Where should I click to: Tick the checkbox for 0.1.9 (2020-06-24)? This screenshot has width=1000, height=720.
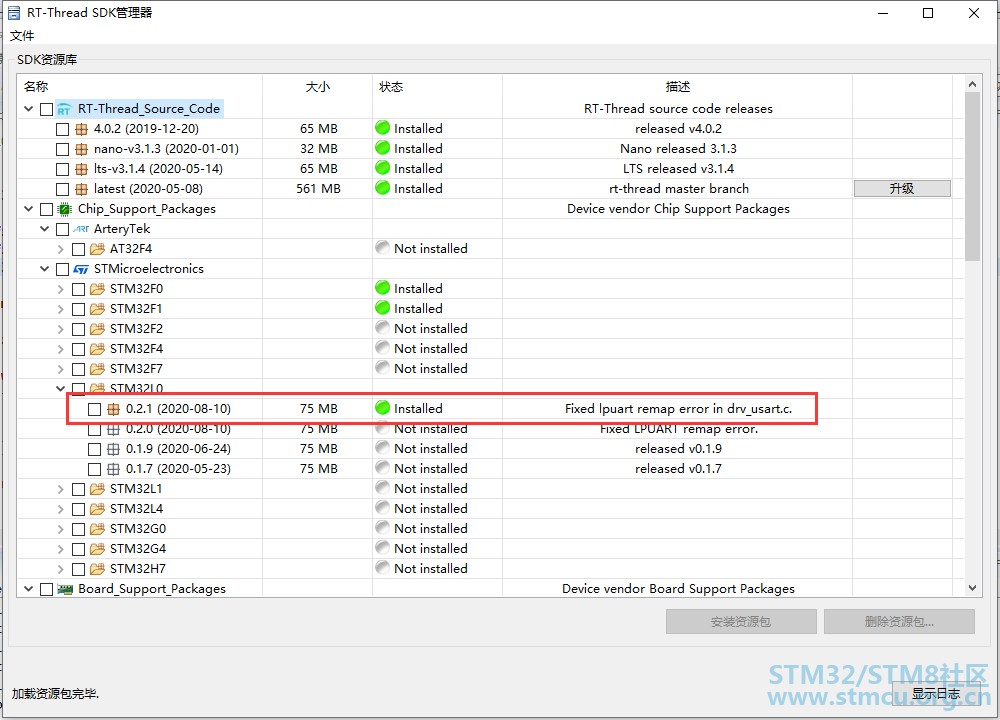94,449
